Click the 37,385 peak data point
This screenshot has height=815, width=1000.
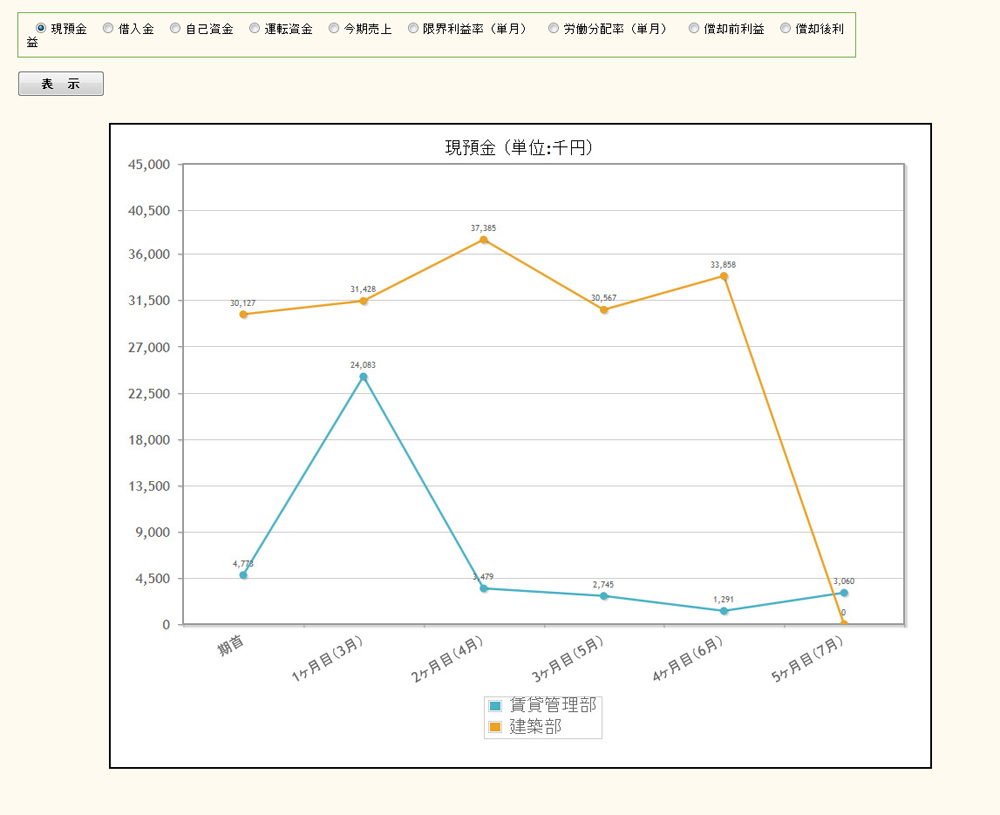[x=484, y=240]
